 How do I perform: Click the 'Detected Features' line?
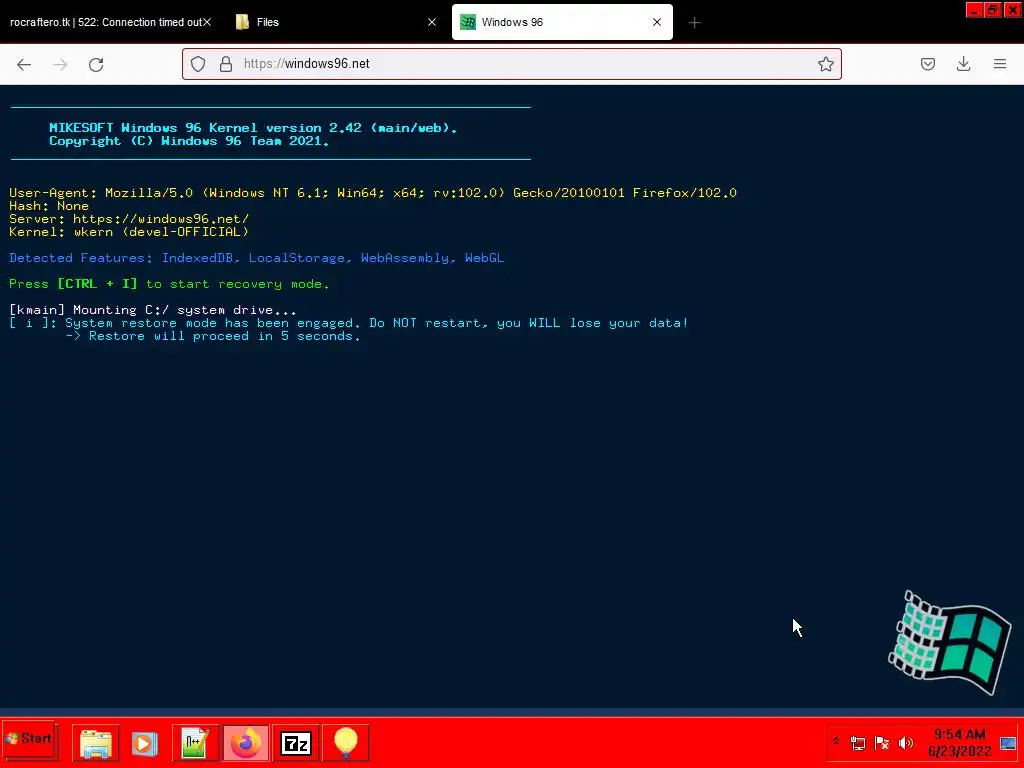[256, 258]
